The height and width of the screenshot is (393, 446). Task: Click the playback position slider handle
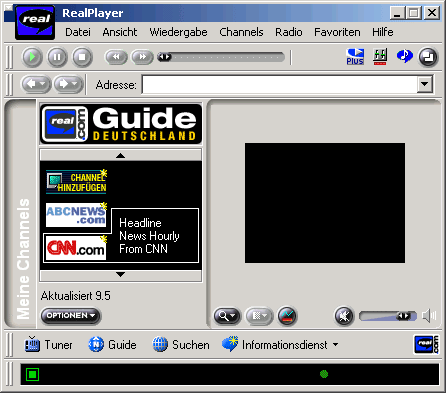point(164,57)
